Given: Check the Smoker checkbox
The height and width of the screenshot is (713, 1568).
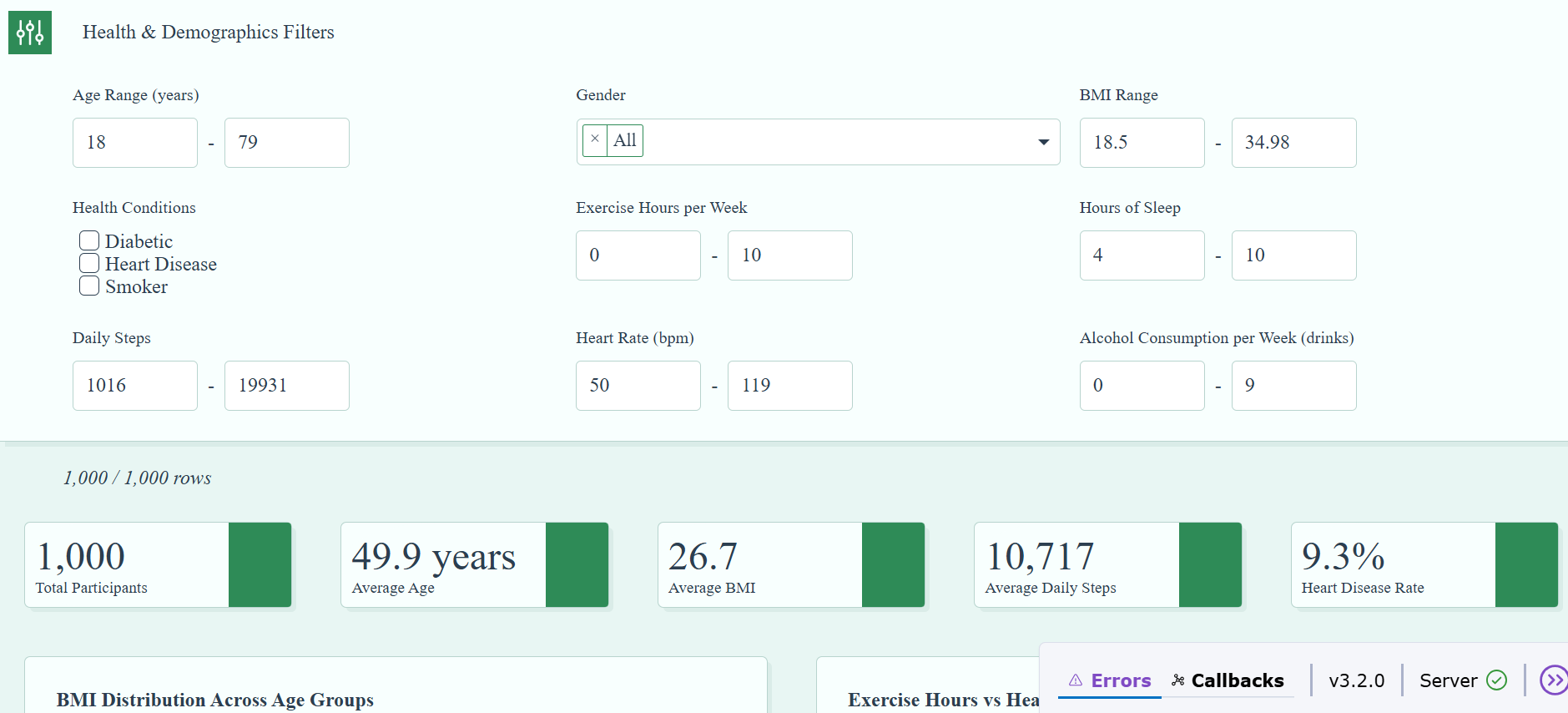Looking at the screenshot, I should pyautogui.click(x=89, y=286).
